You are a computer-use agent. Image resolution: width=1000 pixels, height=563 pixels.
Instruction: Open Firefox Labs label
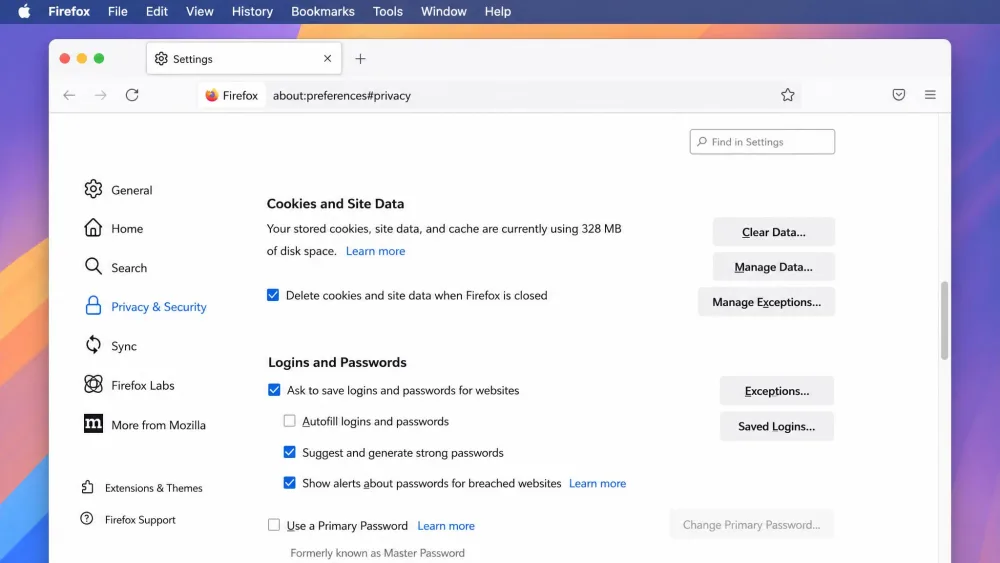142,385
